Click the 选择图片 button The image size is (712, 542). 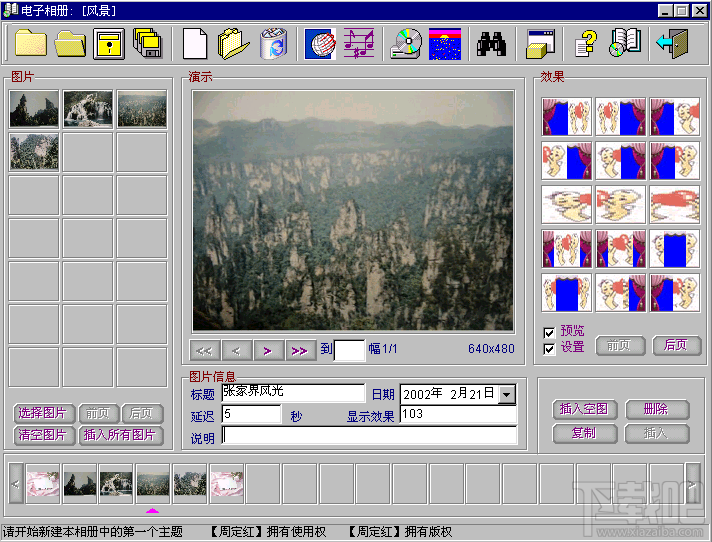[x=42, y=413]
